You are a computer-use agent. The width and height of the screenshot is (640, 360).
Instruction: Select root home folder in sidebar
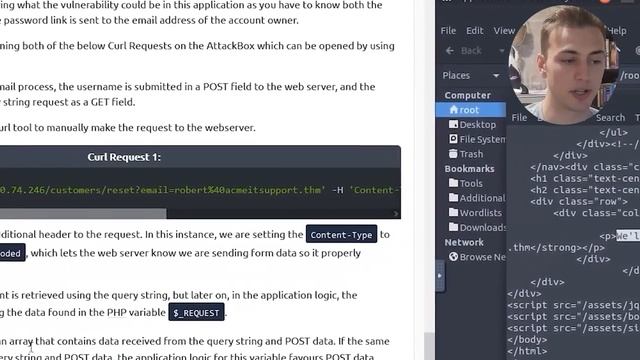tap(471, 110)
